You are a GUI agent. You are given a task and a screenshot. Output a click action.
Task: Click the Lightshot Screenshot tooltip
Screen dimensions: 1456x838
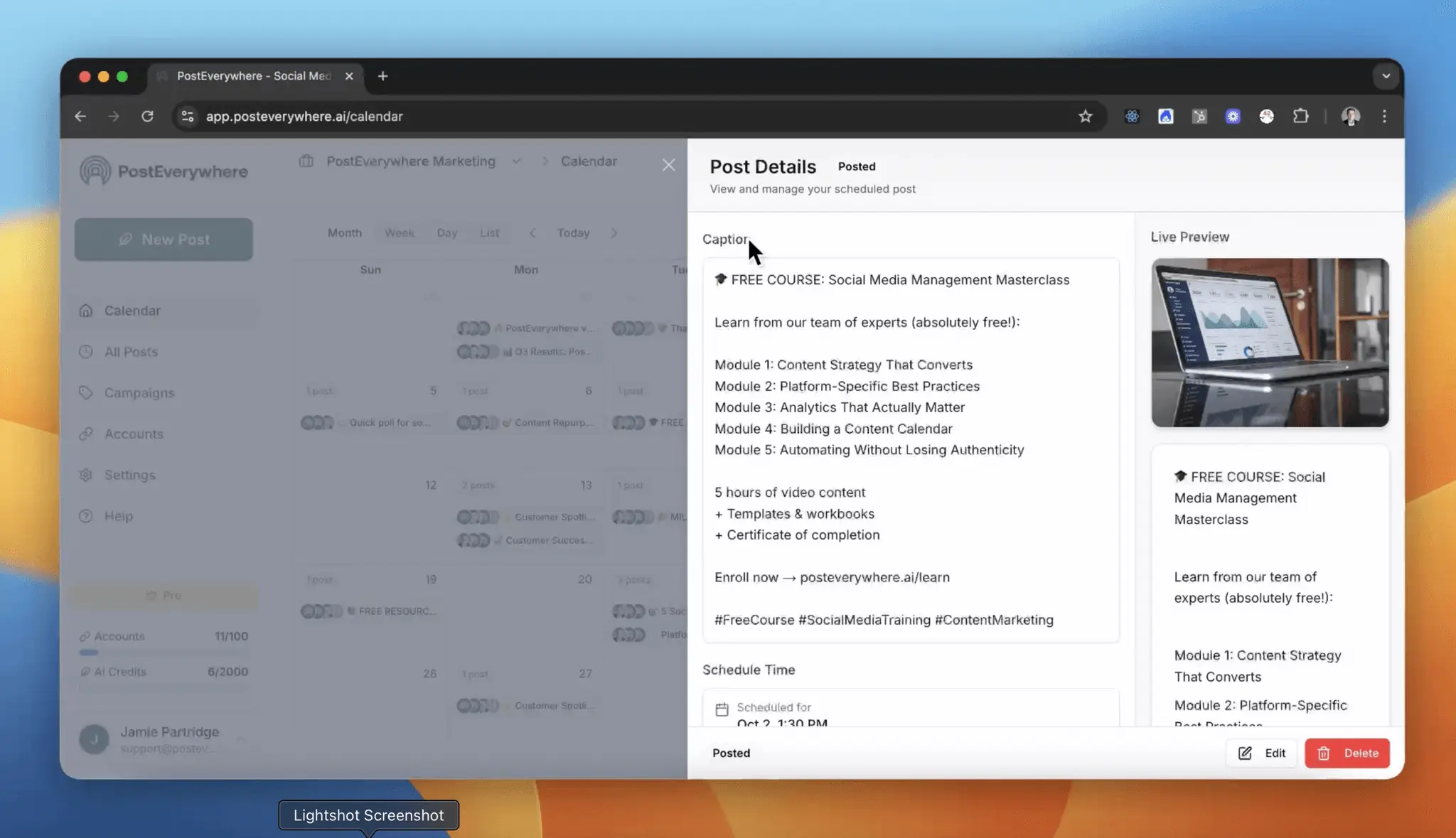pyautogui.click(x=368, y=815)
